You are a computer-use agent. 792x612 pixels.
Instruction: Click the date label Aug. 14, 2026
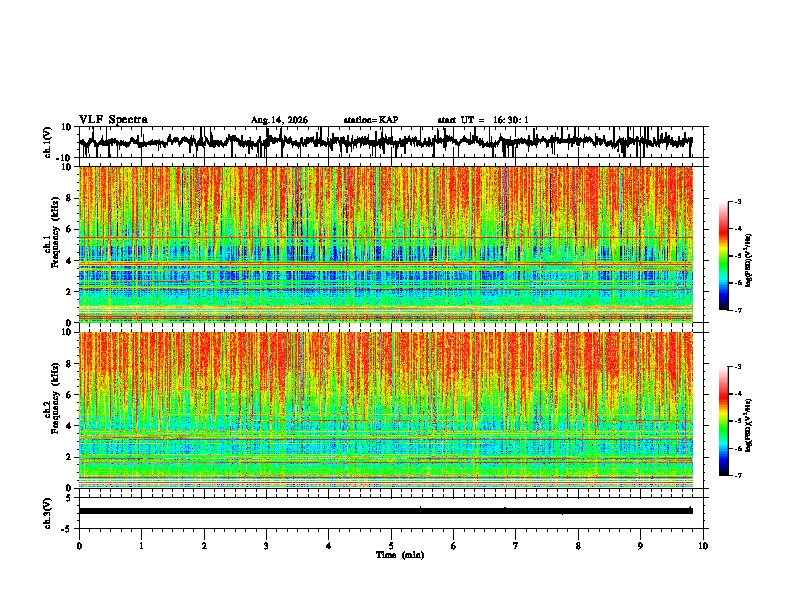point(279,120)
